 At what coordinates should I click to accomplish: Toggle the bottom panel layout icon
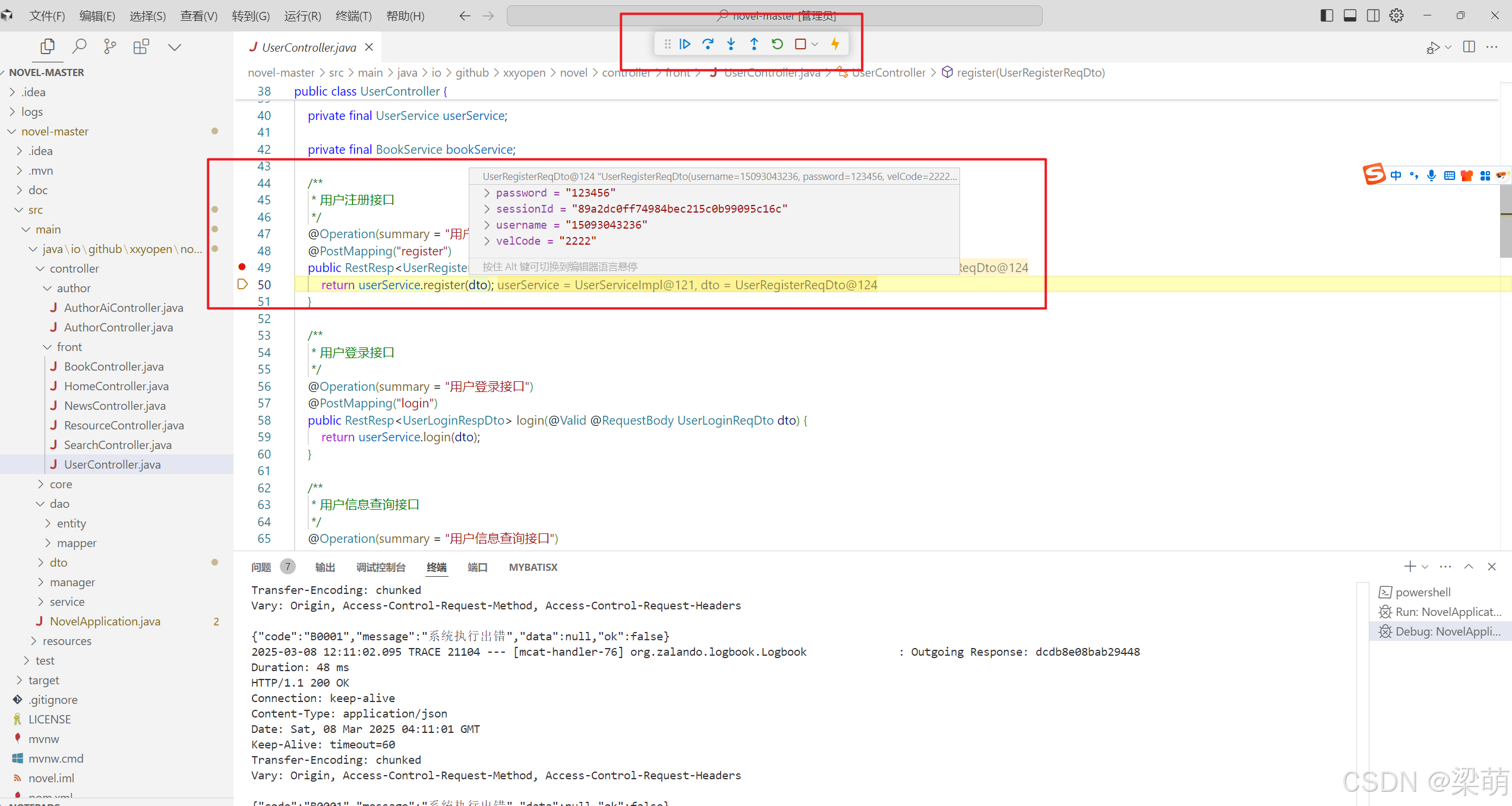pos(1350,15)
